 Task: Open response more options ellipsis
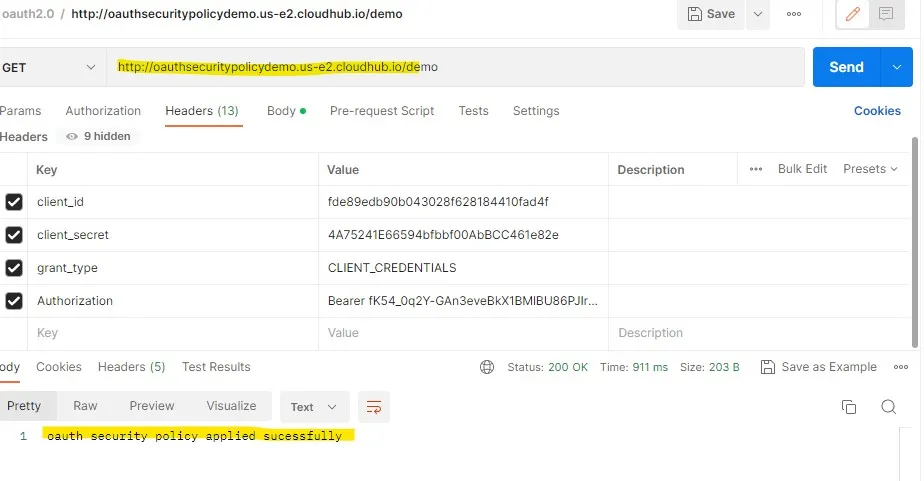pos(900,367)
